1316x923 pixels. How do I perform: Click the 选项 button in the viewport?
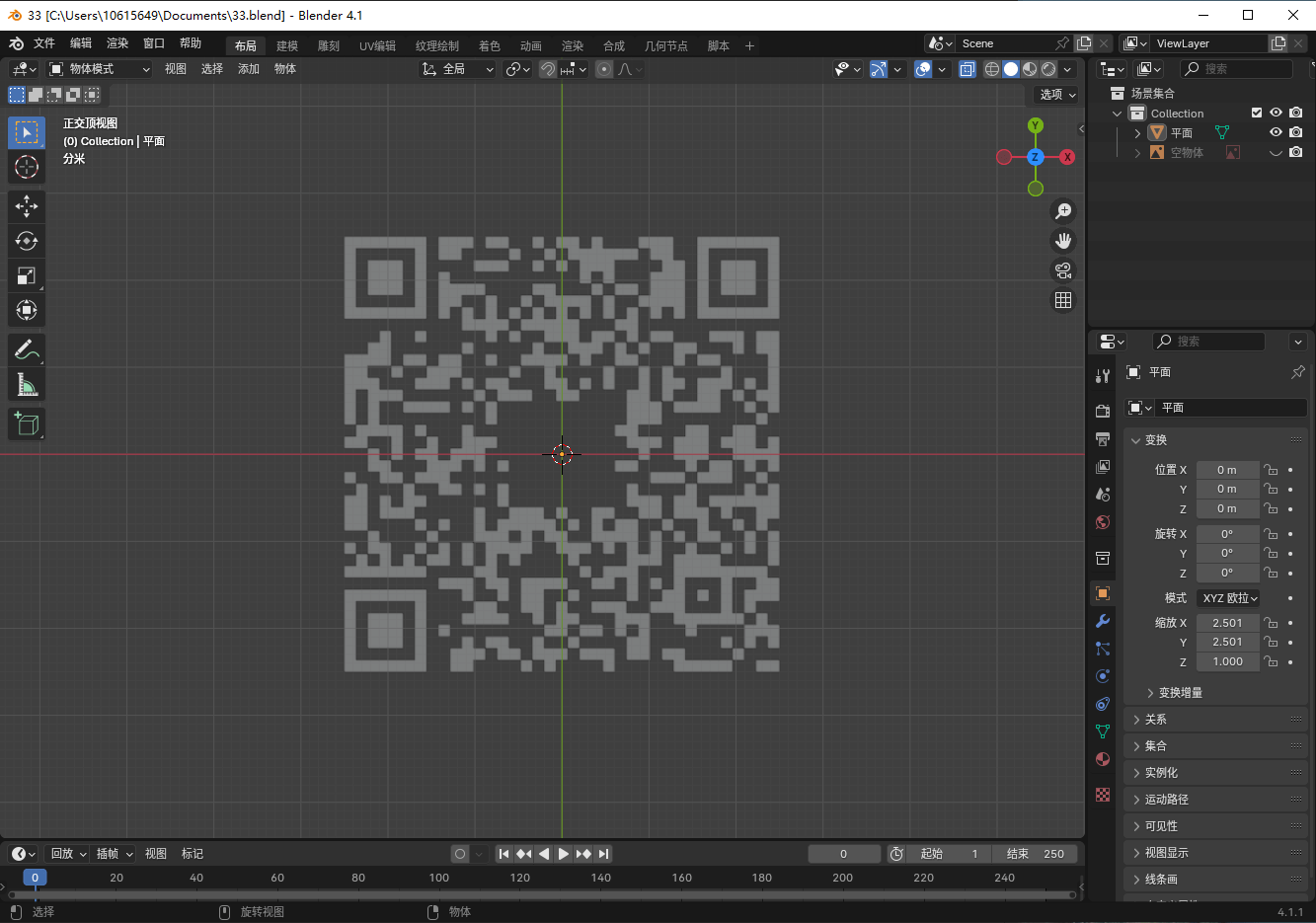(x=1057, y=95)
